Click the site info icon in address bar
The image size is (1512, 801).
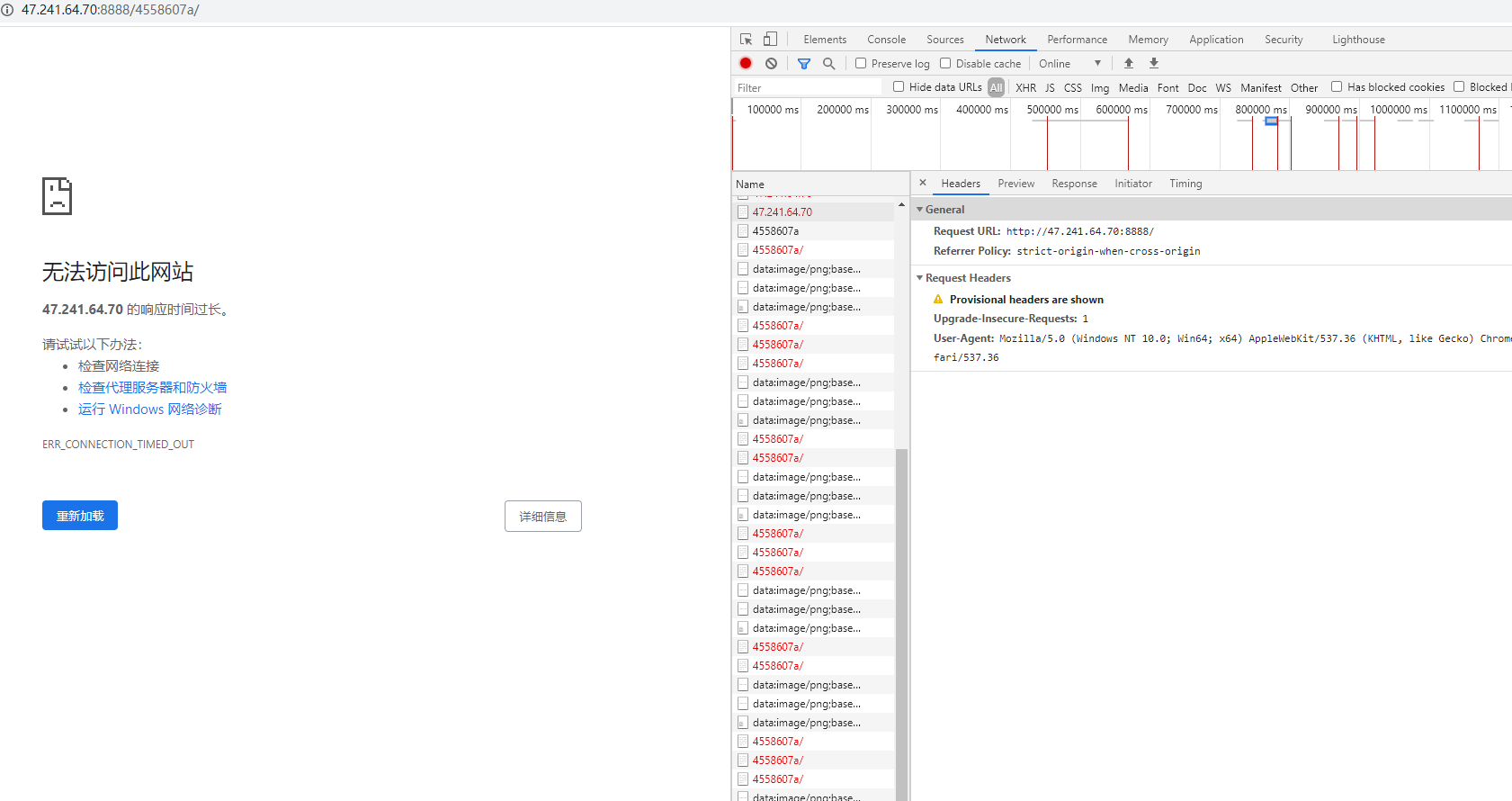point(7,10)
